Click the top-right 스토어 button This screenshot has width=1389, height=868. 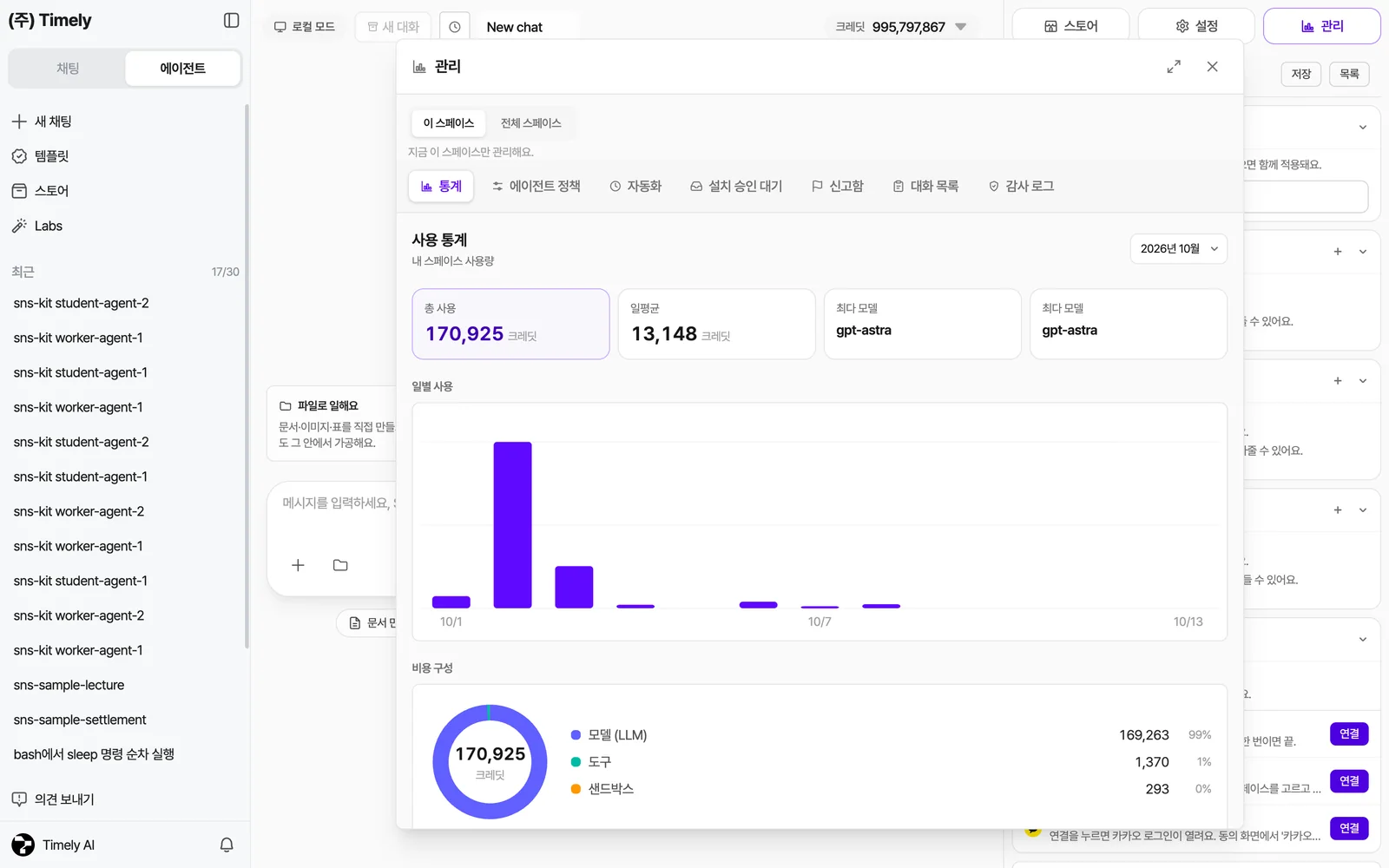tap(1070, 26)
